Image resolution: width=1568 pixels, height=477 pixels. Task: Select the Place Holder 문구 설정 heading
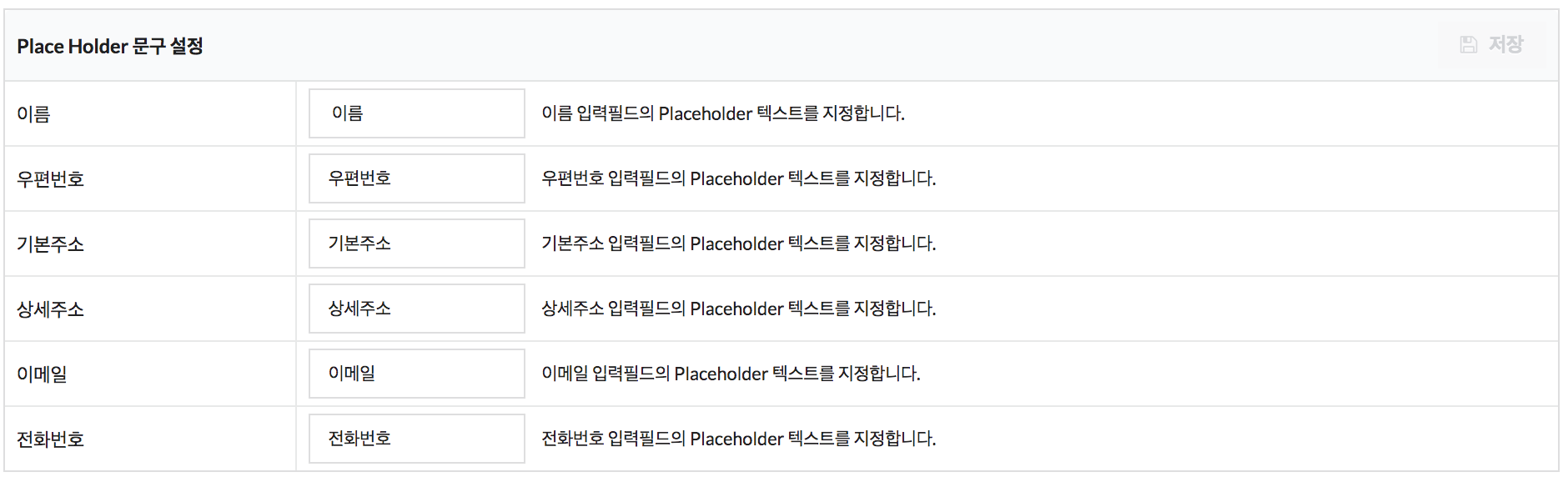point(110,46)
